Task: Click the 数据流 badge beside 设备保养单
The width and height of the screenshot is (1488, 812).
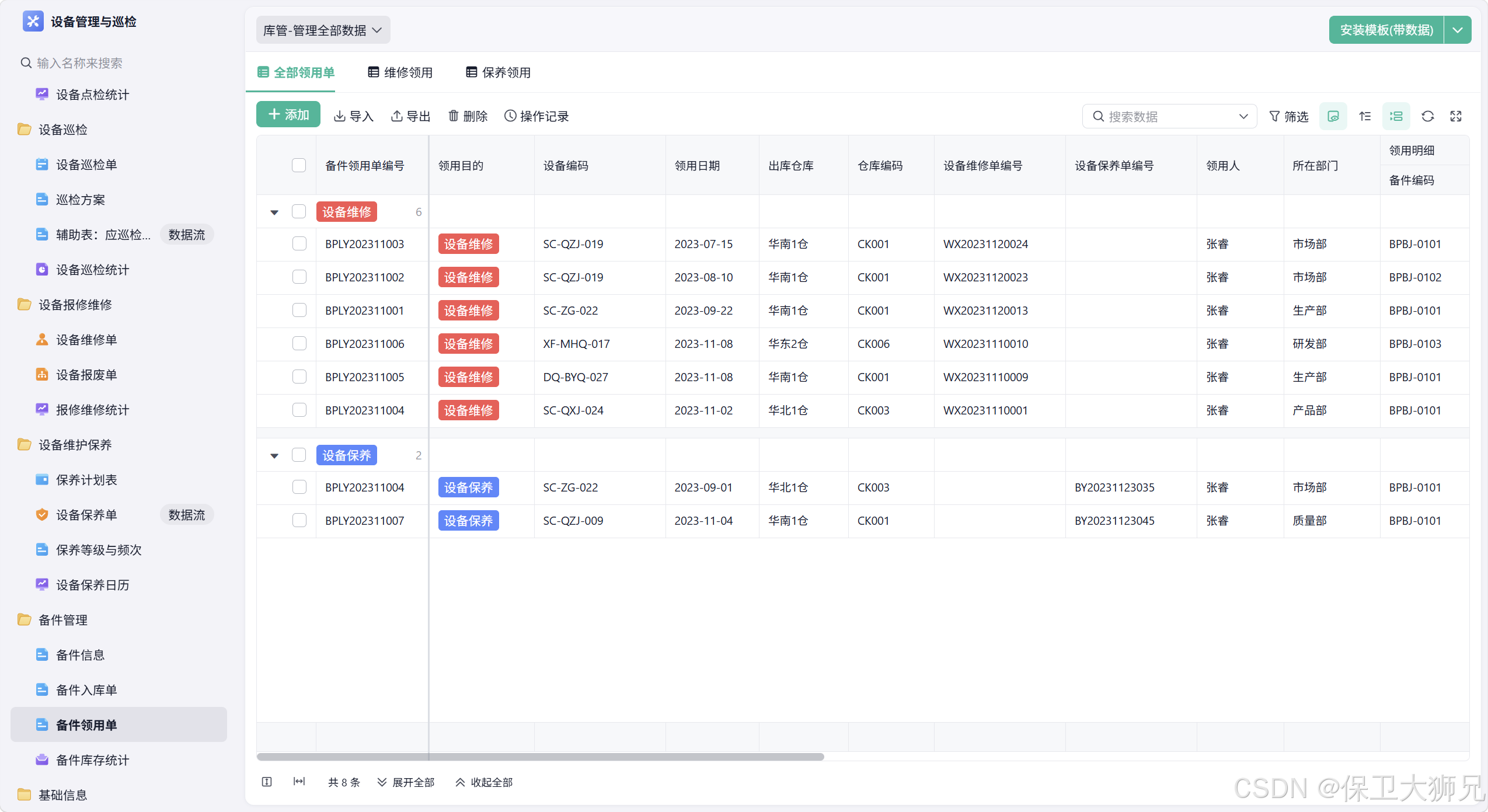Action: pos(187,514)
